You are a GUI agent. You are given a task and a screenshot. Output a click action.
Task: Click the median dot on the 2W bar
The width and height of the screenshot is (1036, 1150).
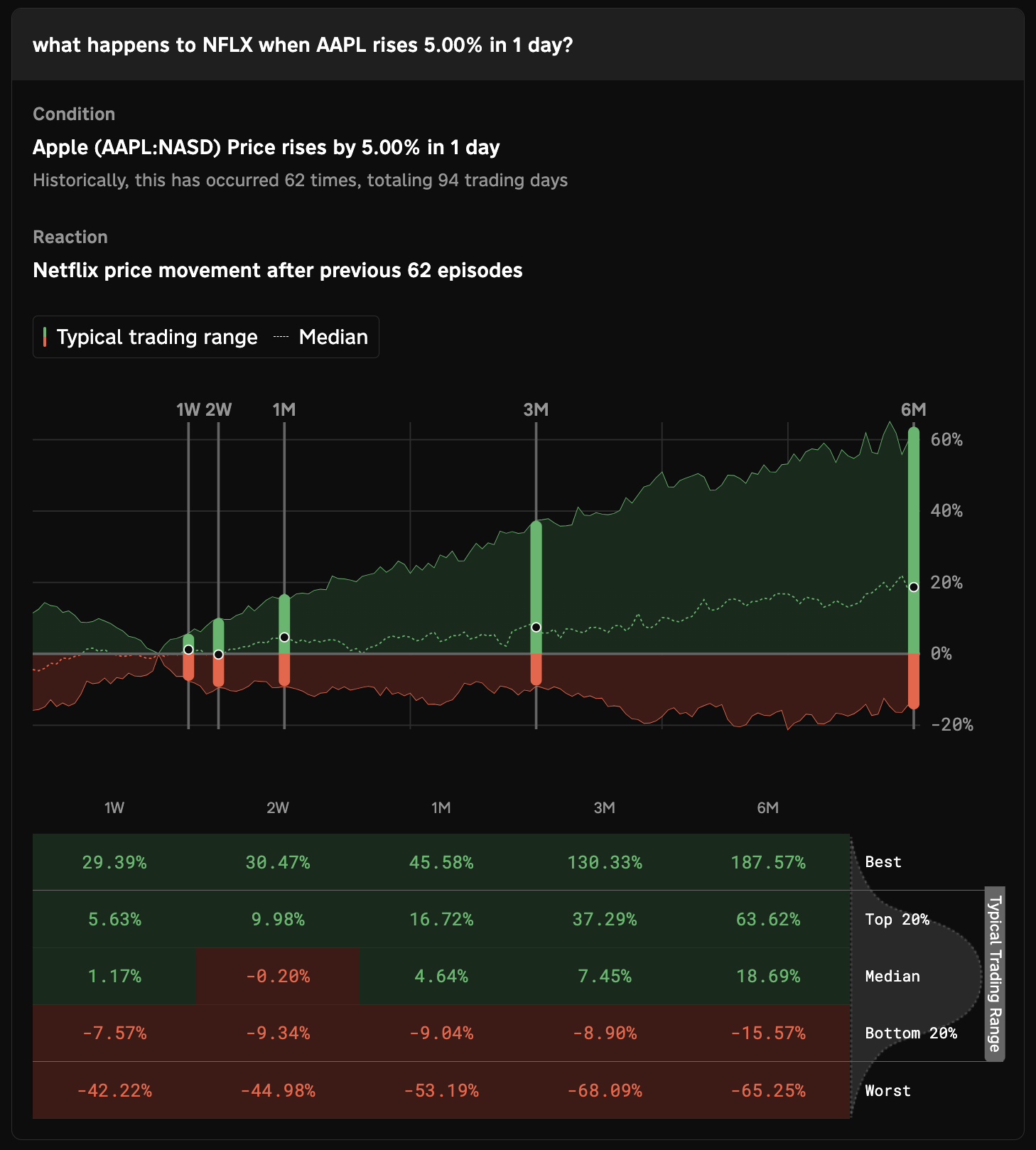pos(219,655)
